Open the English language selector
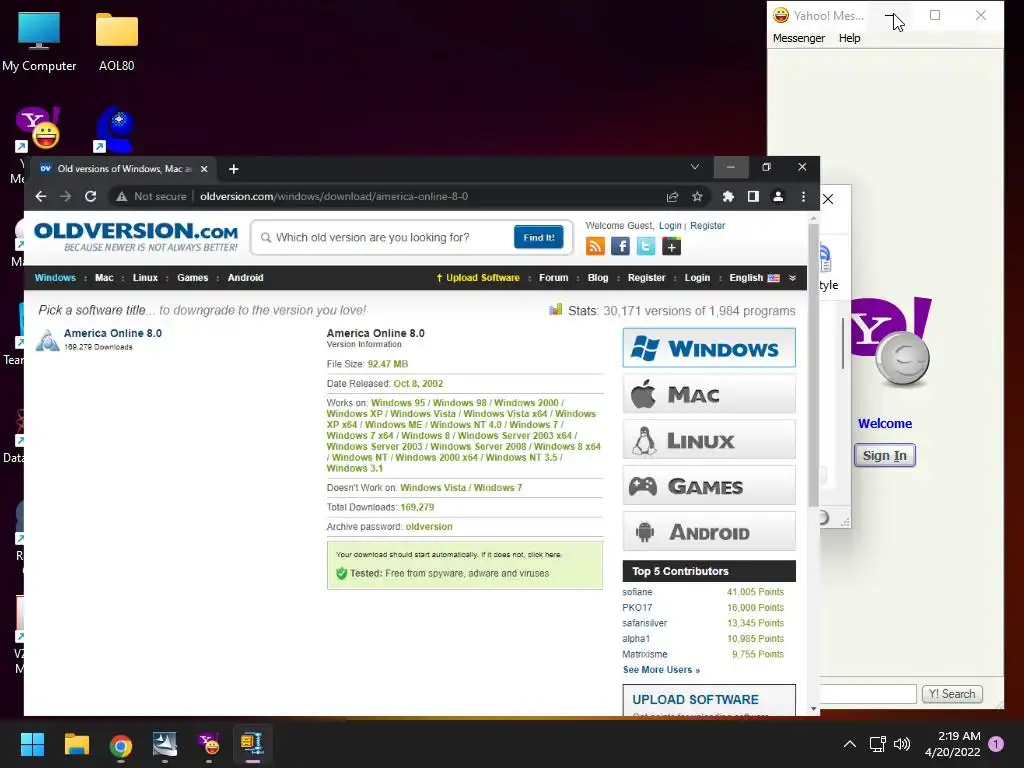This screenshot has height=768, width=1024. (754, 278)
